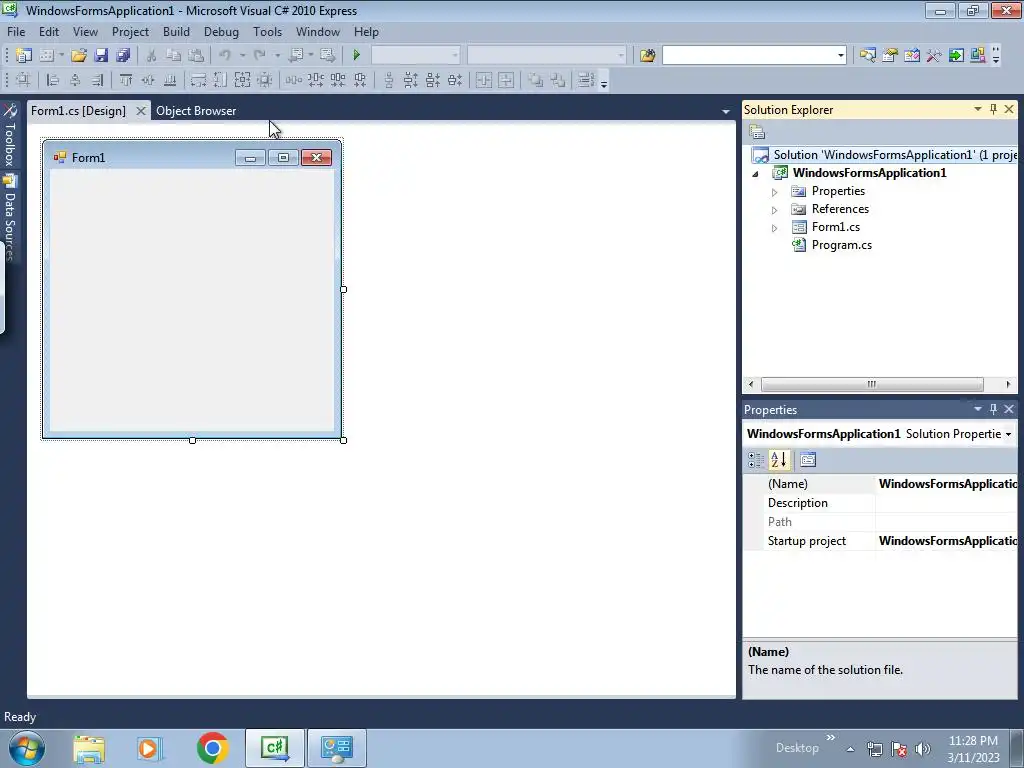The image size is (1024, 768).
Task: Click the Tab Order icon
Action: point(586,80)
